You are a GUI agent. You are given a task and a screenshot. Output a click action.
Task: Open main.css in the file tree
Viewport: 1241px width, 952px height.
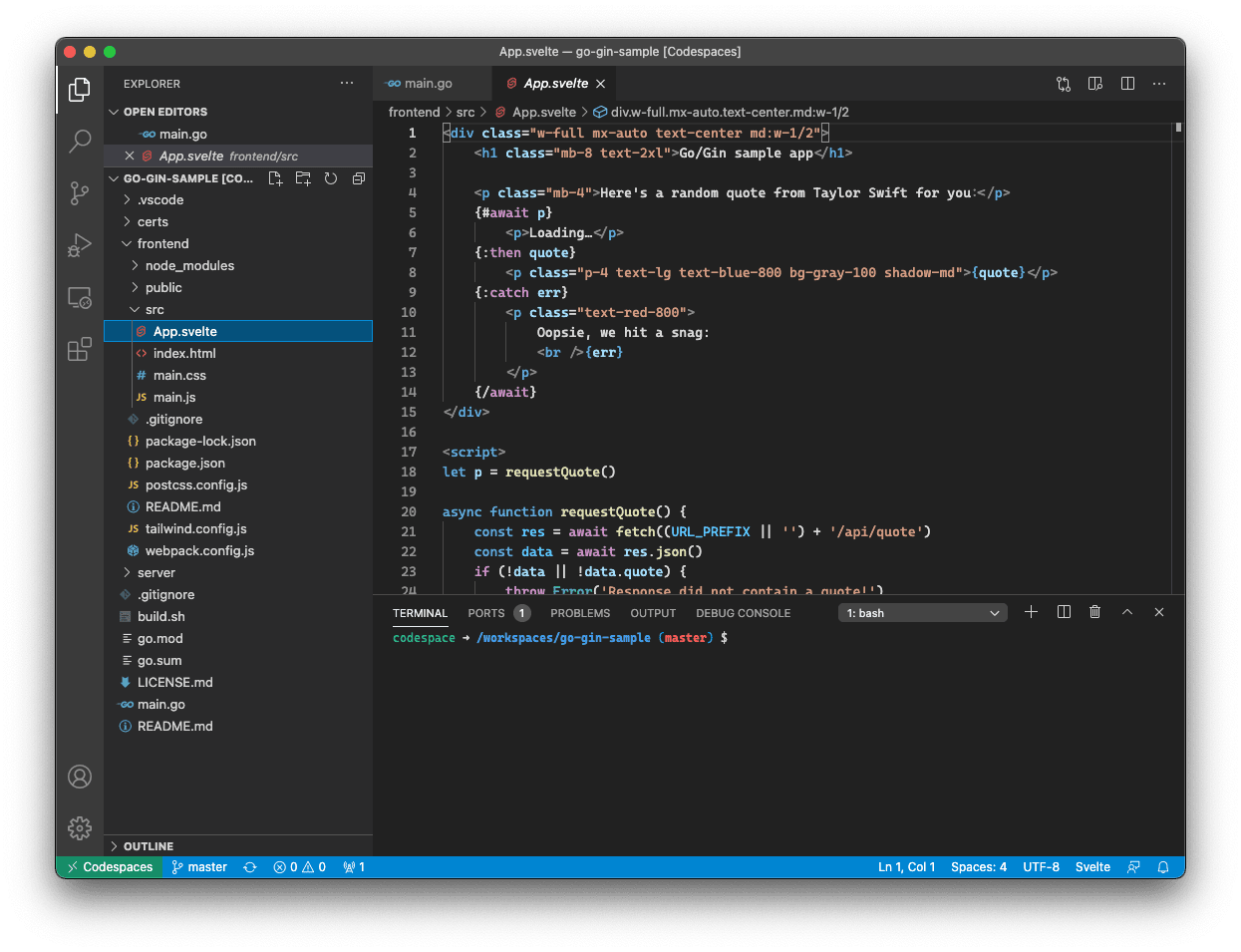tap(238, 375)
